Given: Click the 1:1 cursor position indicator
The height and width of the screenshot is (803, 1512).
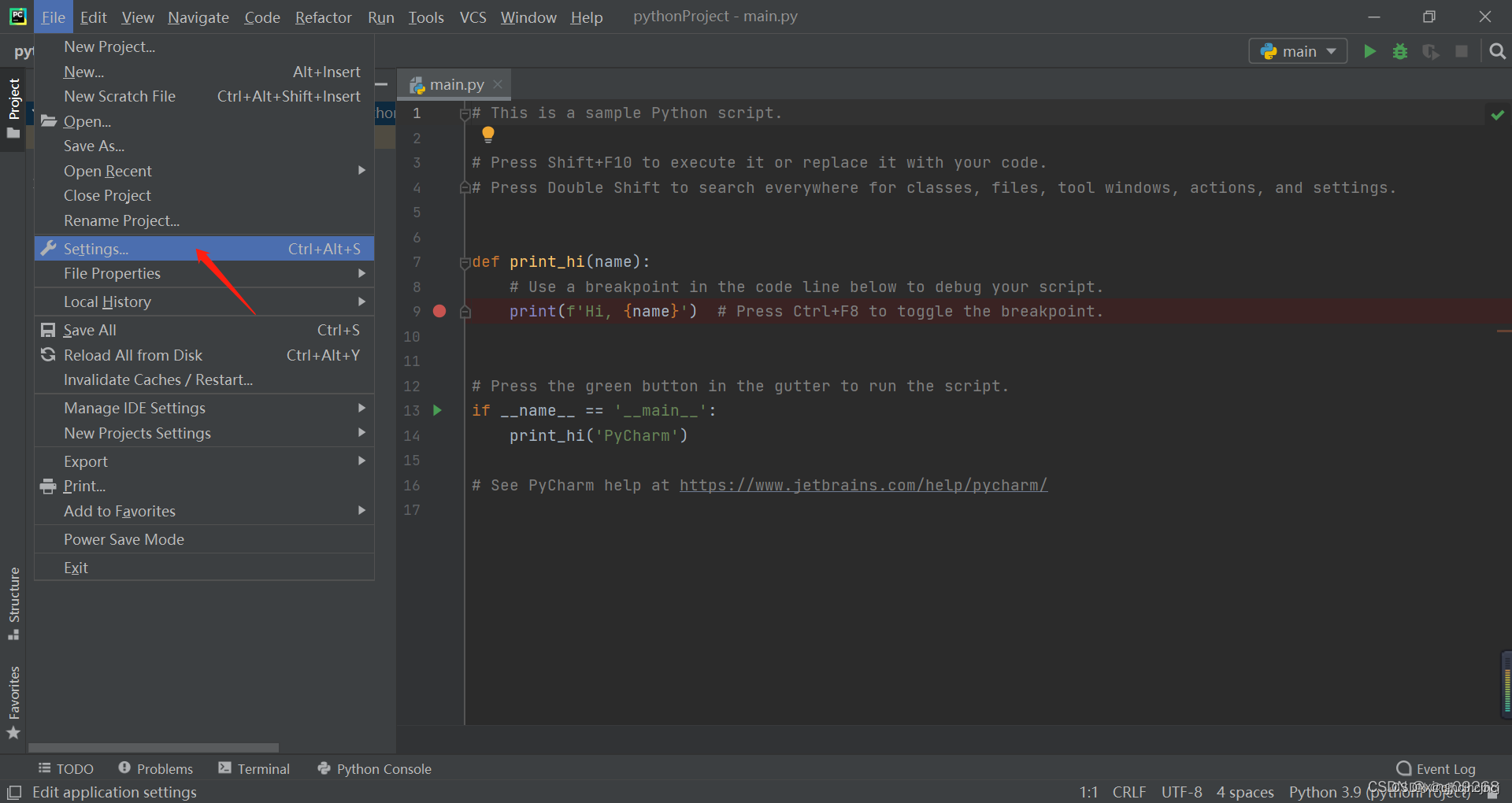Looking at the screenshot, I should tap(1088, 792).
